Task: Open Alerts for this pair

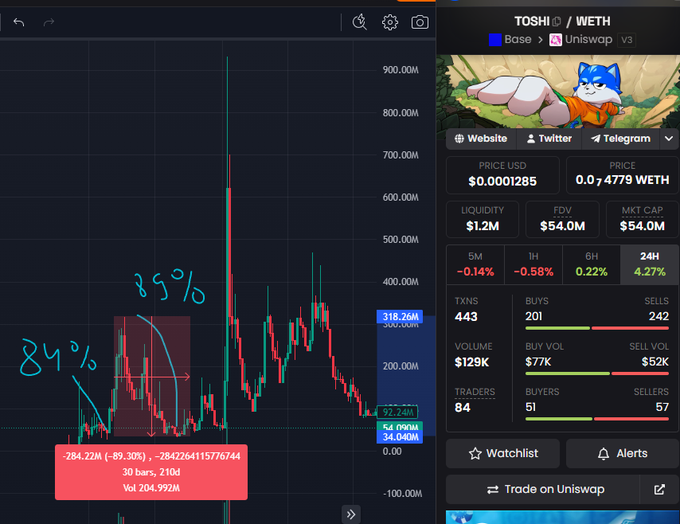Action: click(x=622, y=453)
